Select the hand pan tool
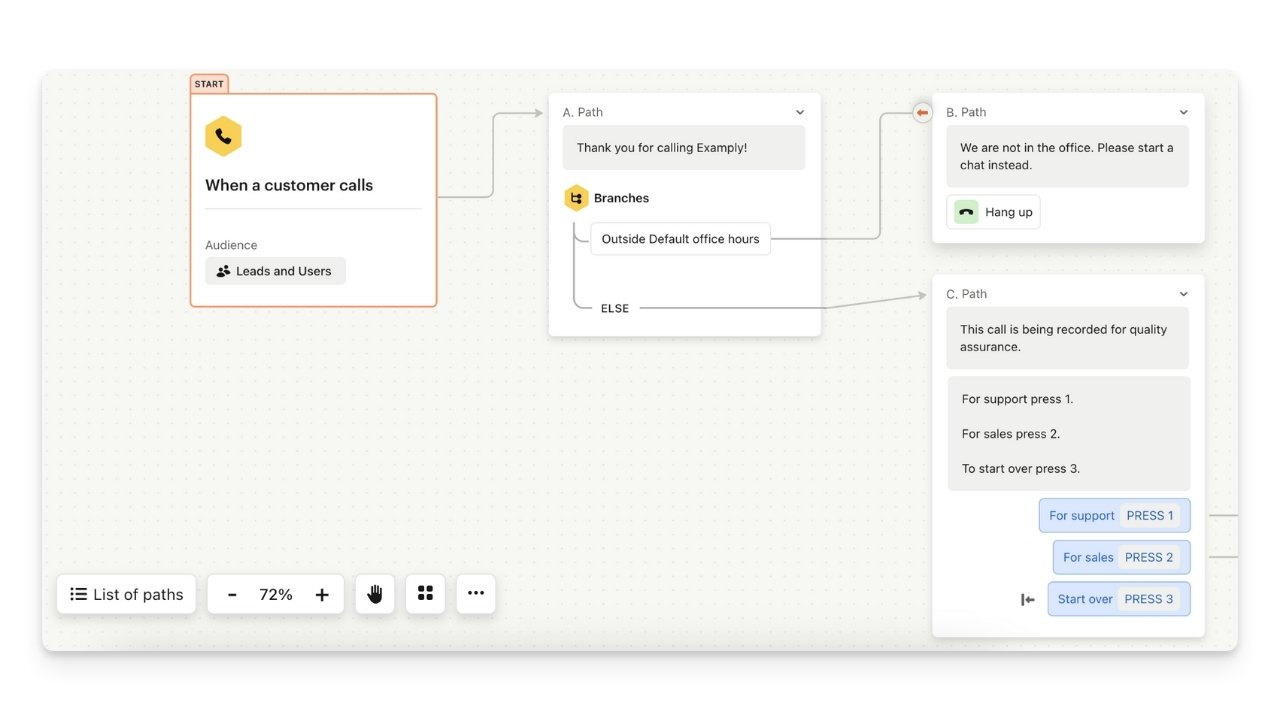The width and height of the screenshot is (1280, 720). point(375,594)
